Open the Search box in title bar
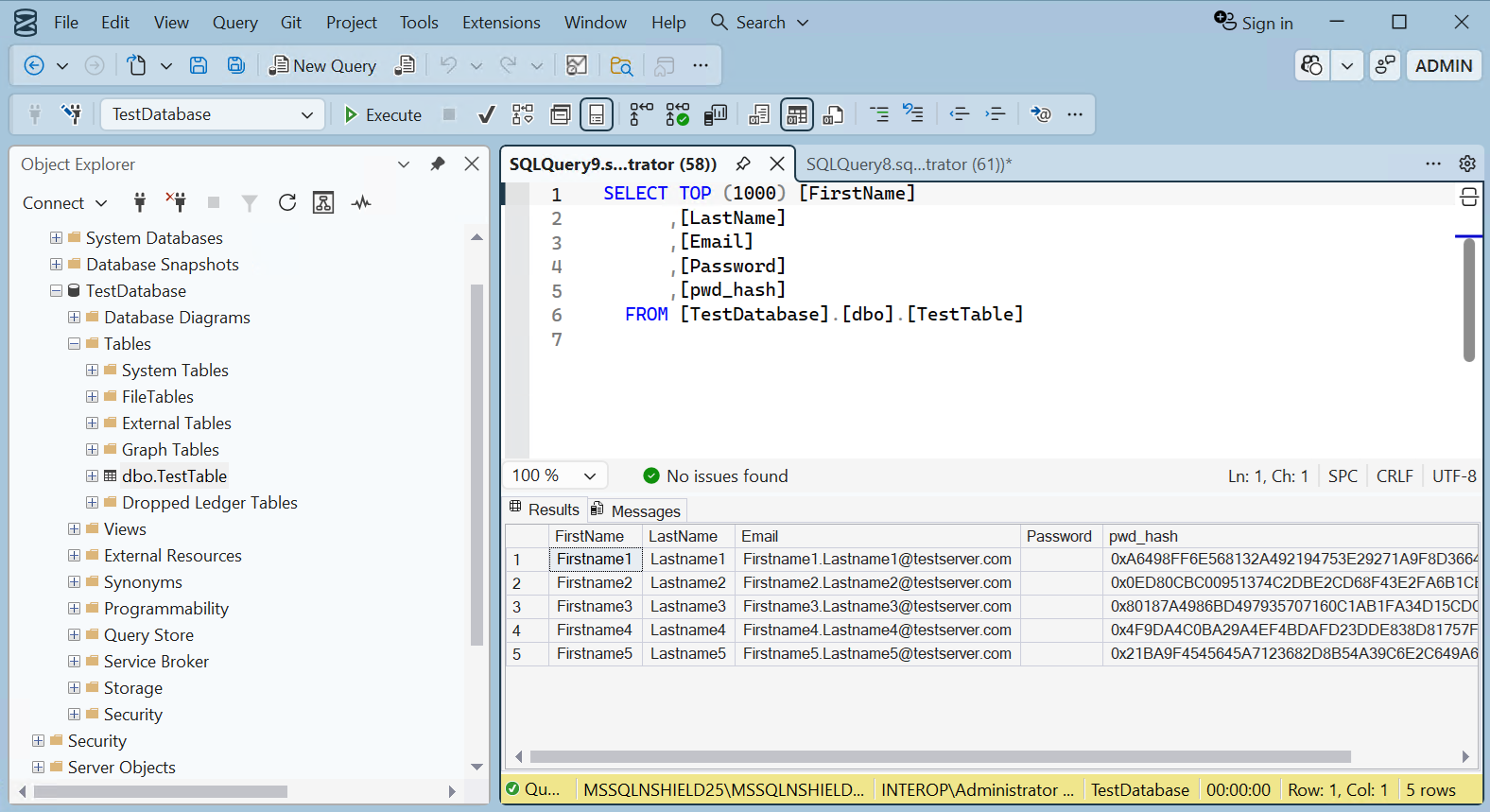 click(x=760, y=22)
